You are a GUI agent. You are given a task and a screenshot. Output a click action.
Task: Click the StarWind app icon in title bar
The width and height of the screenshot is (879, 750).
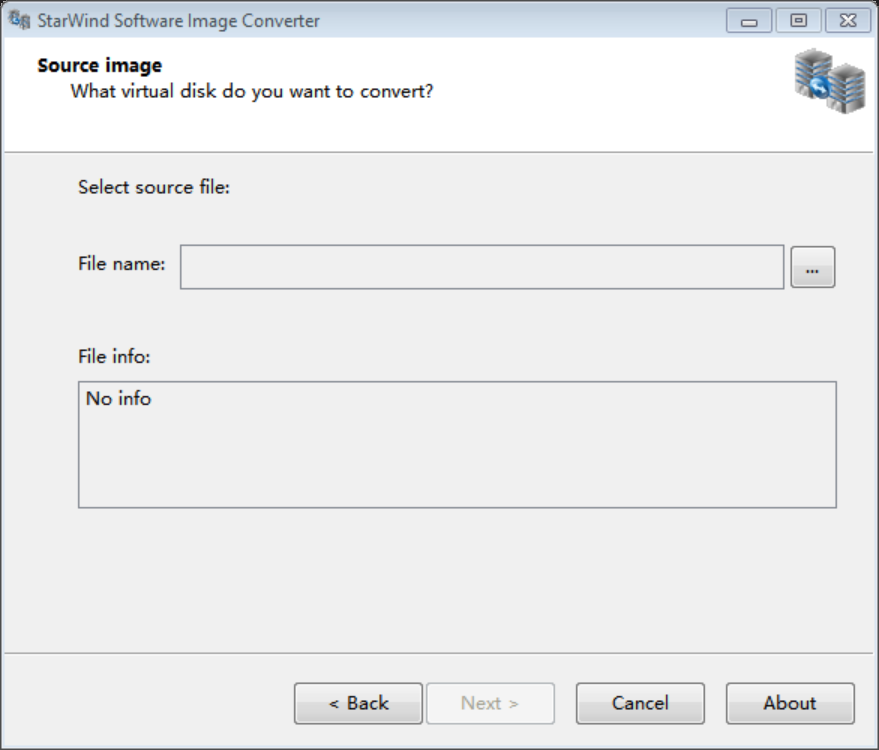pos(19,20)
